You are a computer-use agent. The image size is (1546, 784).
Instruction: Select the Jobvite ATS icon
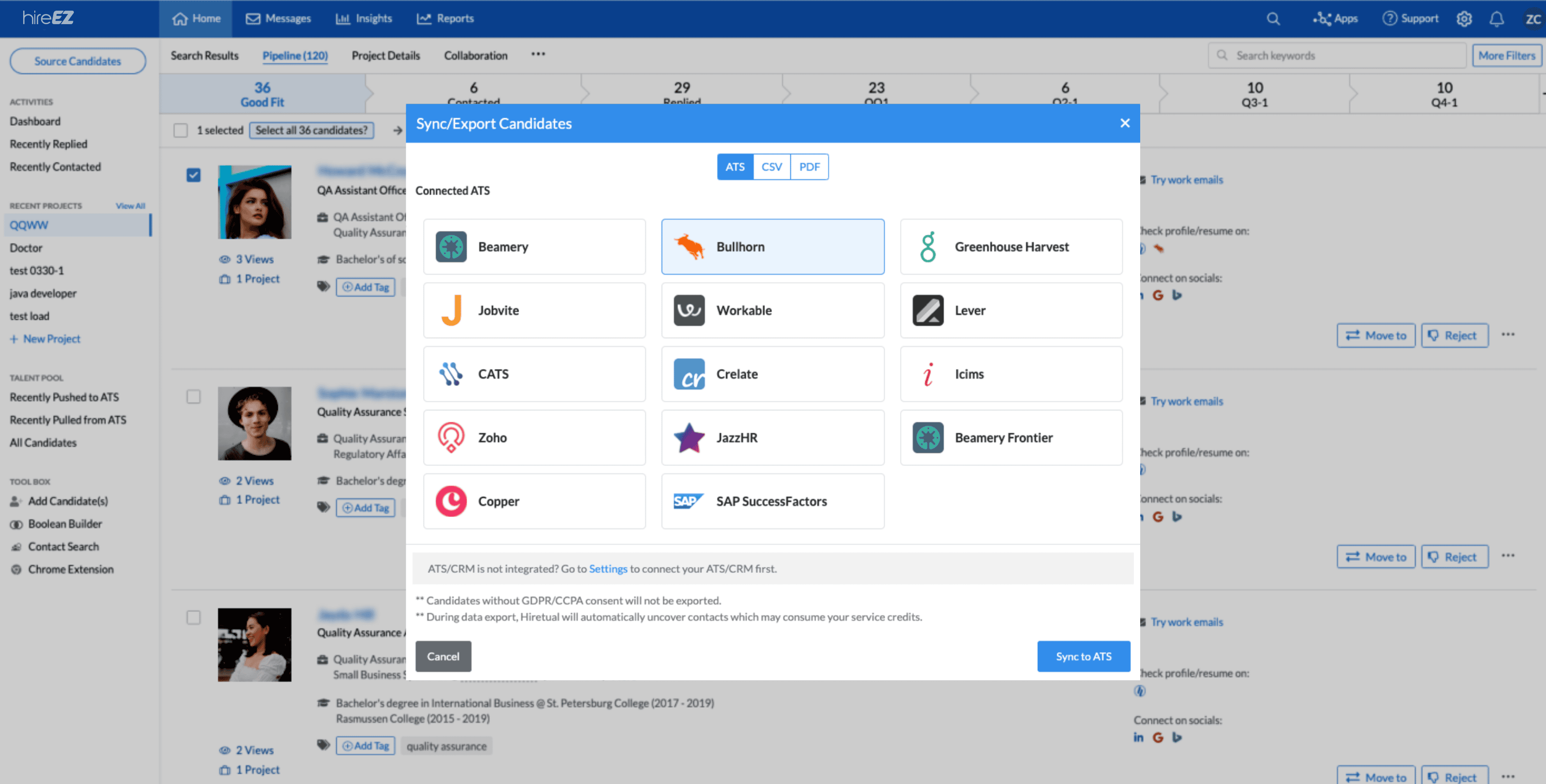(451, 310)
